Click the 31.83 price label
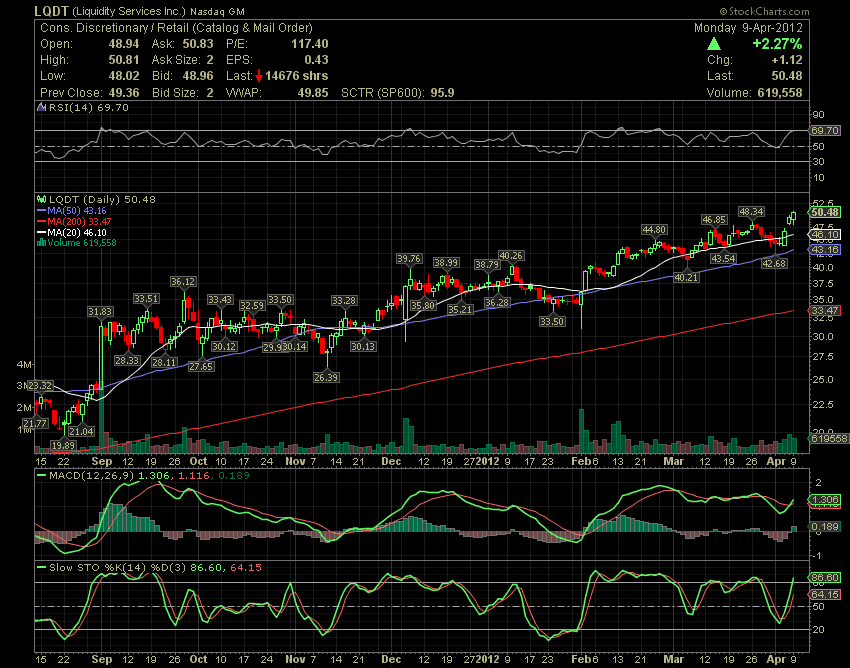Image resolution: width=850 pixels, height=668 pixels. click(100, 311)
